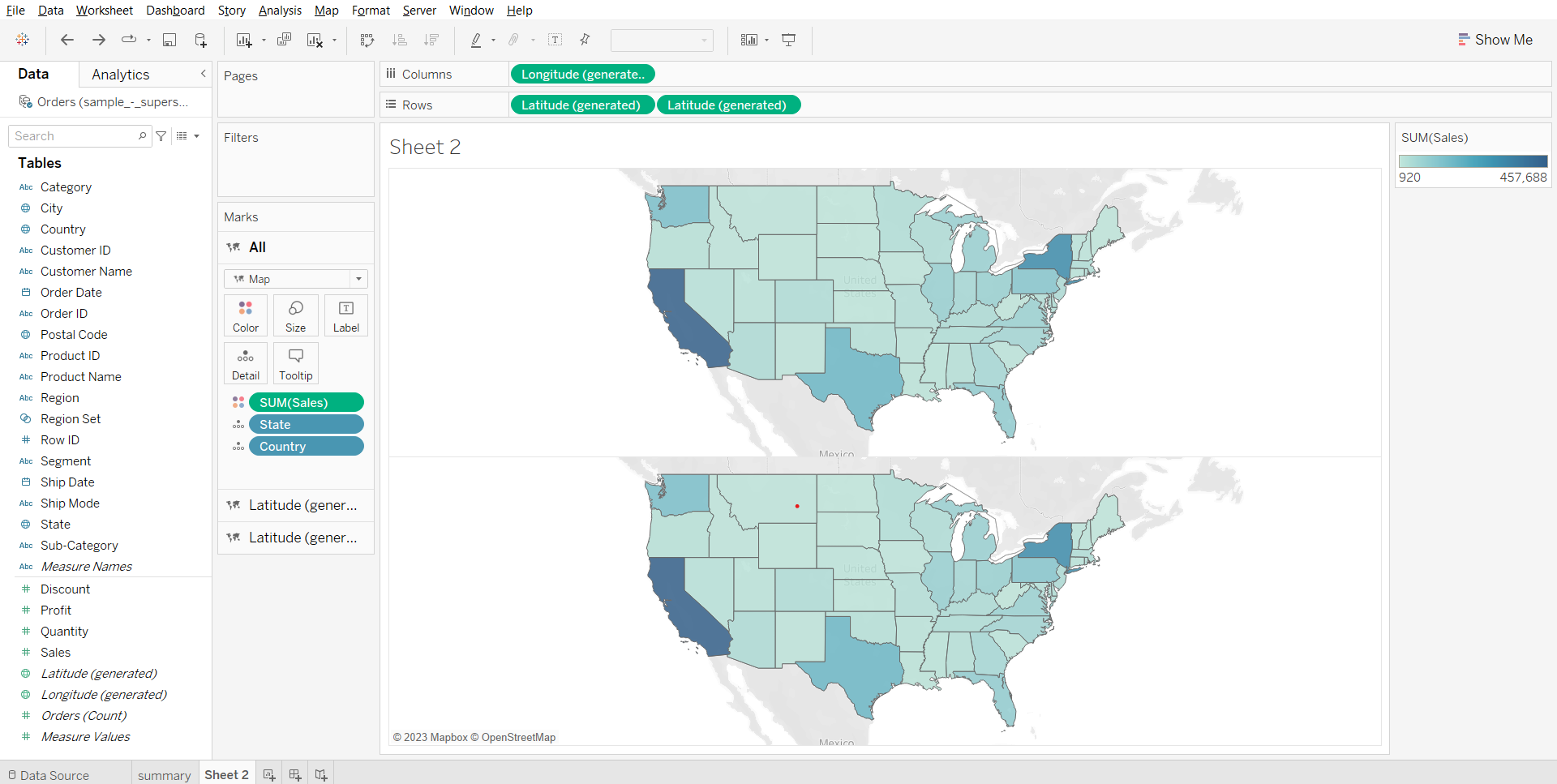Image resolution: width=1557 pixels, height=784 pixels.
Task: Click the Duplicate worksheet toolbar icon
Action: point(284,40)
